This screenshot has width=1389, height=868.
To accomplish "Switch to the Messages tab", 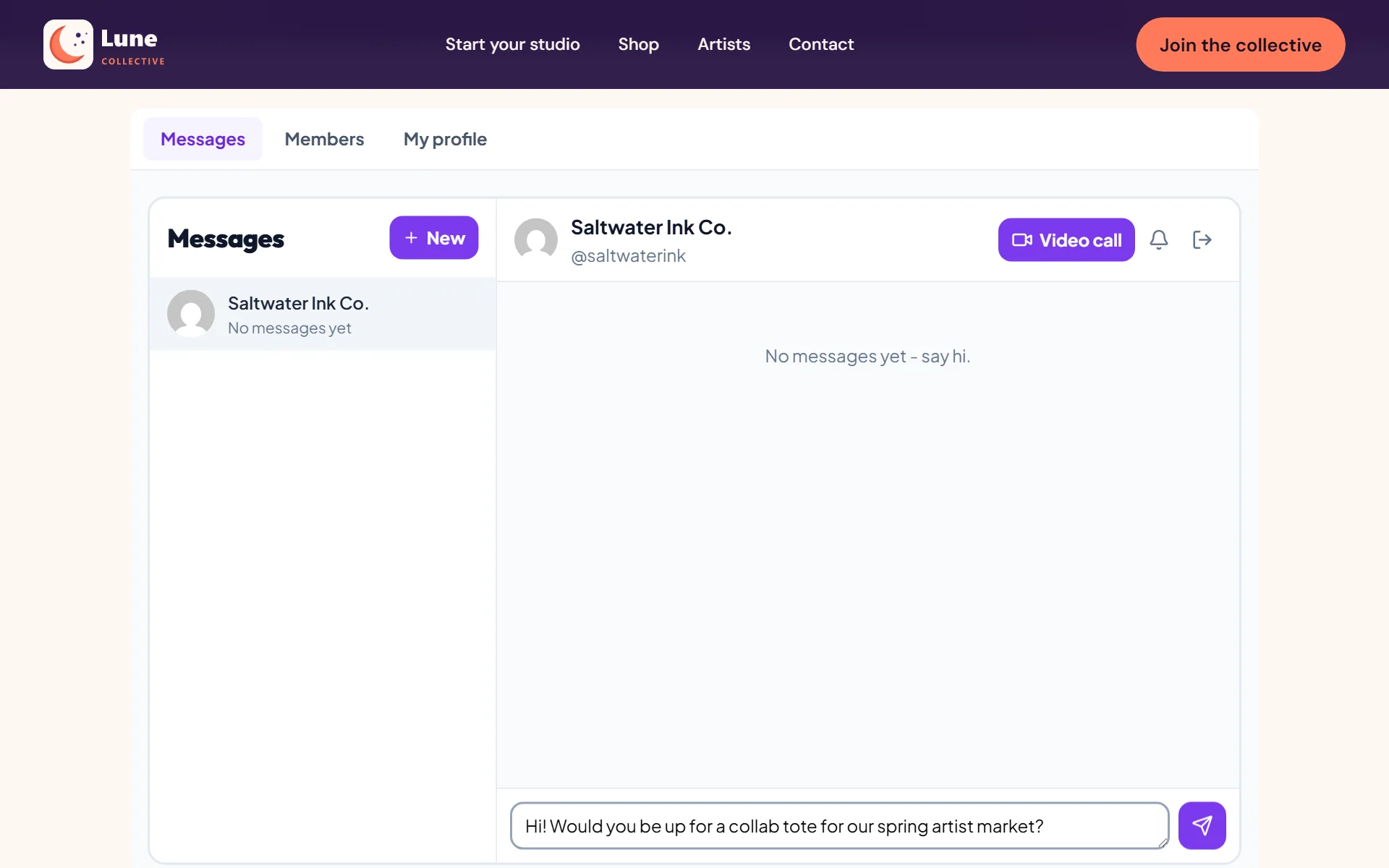I will tap(203, 139).
